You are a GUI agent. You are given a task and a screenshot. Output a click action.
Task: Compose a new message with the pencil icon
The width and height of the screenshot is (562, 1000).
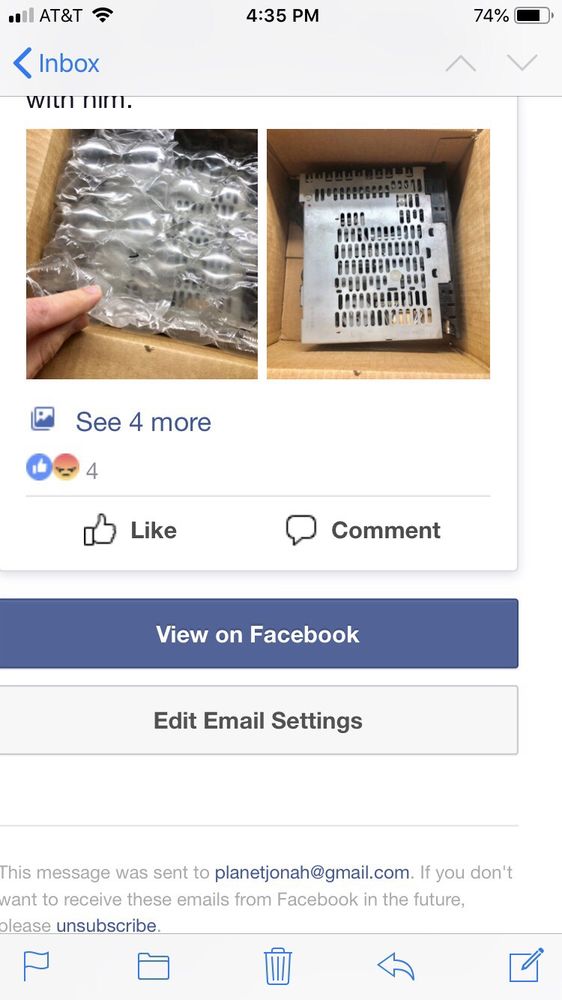[526, 965]
